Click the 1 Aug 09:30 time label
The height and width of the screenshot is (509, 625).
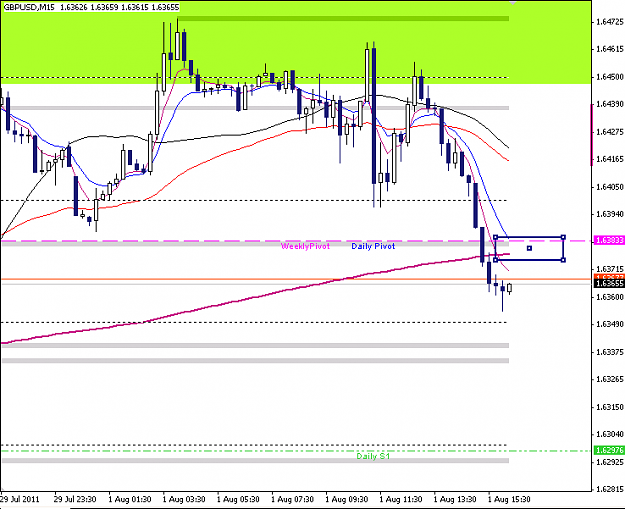(x=347, y=499)
